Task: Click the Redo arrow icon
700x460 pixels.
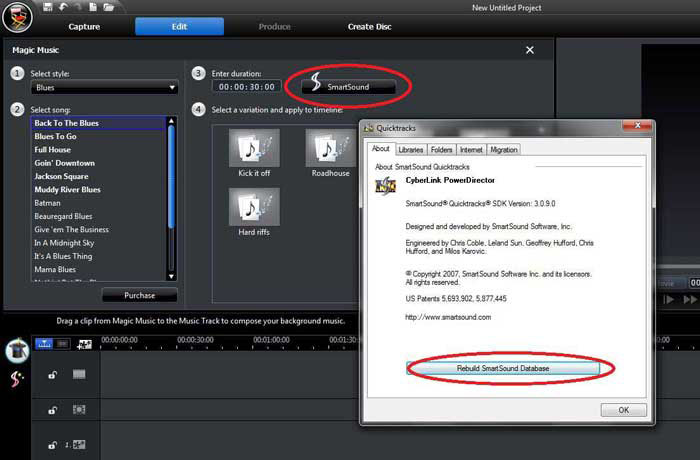Action: 79,6
